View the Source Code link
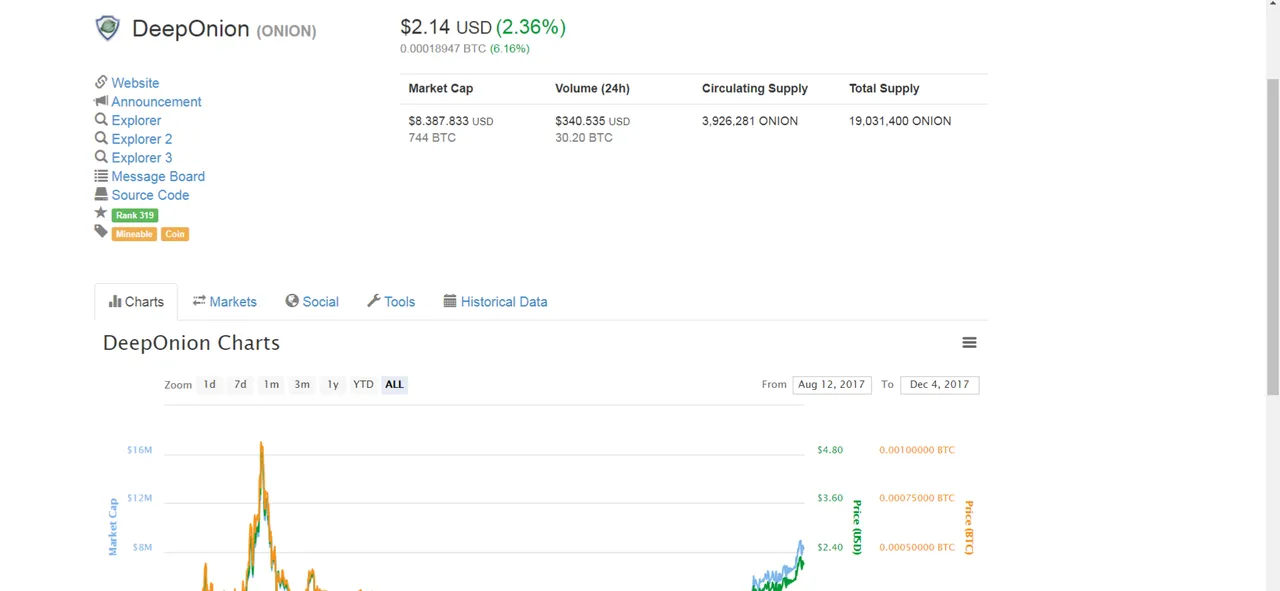The image size is (1280, 591). (x=150, y=196)
